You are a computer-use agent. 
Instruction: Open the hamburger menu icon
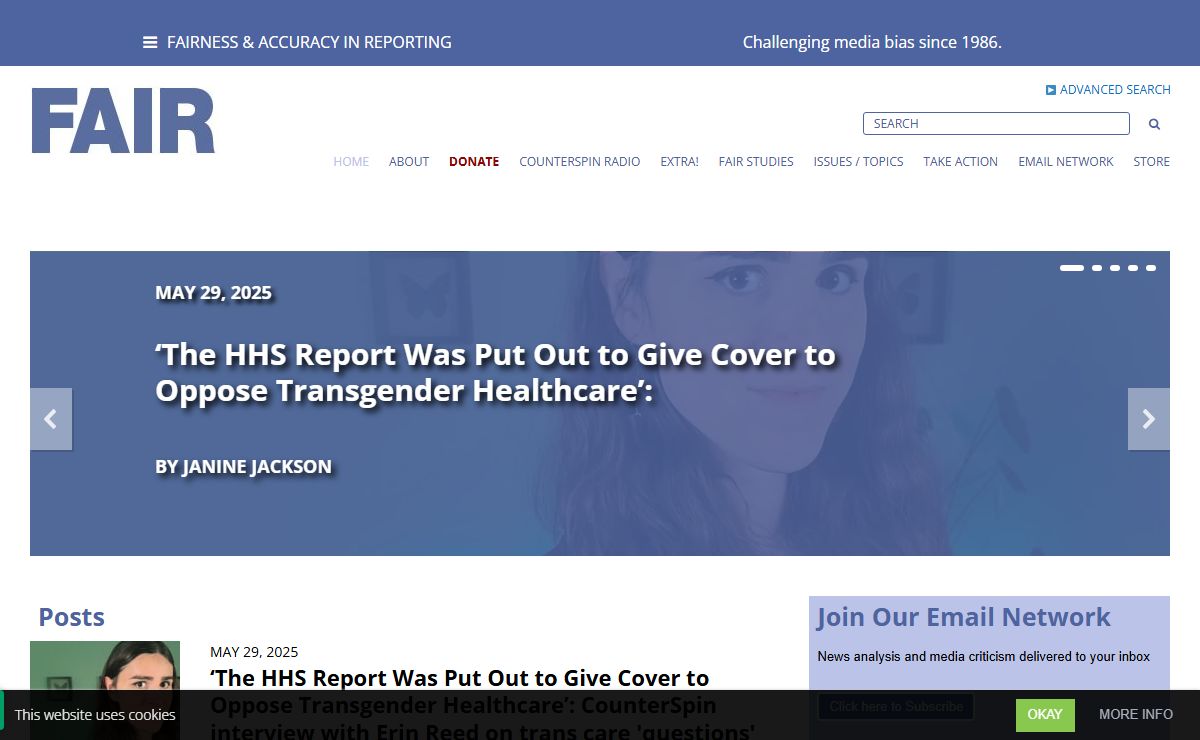coord(150,42)
